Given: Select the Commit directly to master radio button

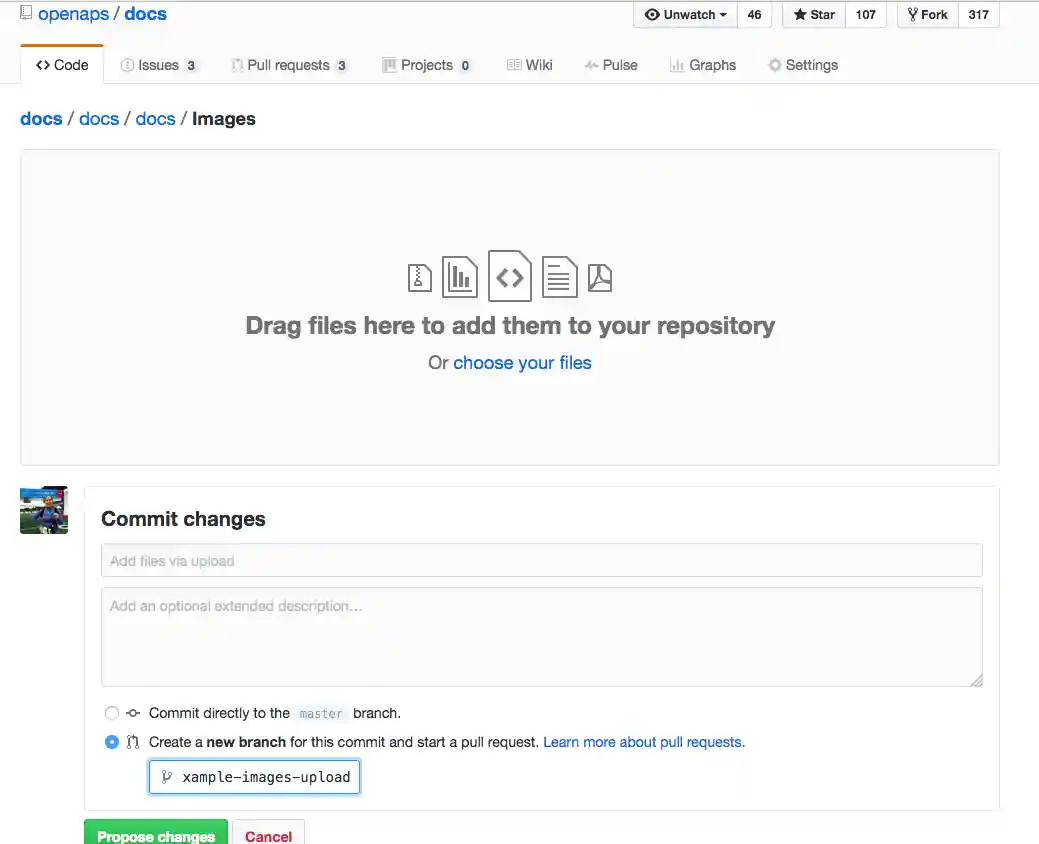Looking at the screenshot, I should point(111,713).
